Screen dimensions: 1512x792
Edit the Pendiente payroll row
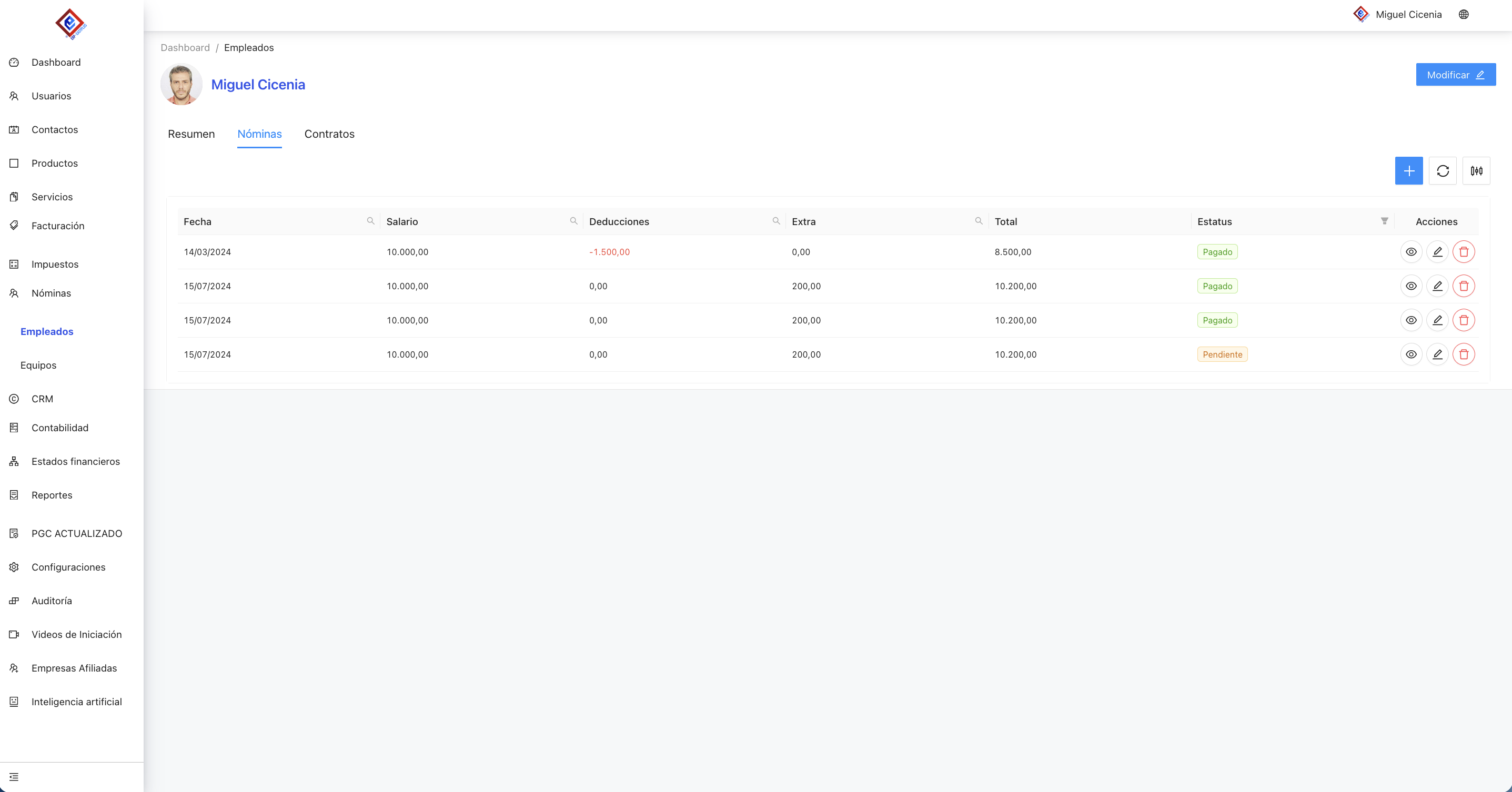1437,354
